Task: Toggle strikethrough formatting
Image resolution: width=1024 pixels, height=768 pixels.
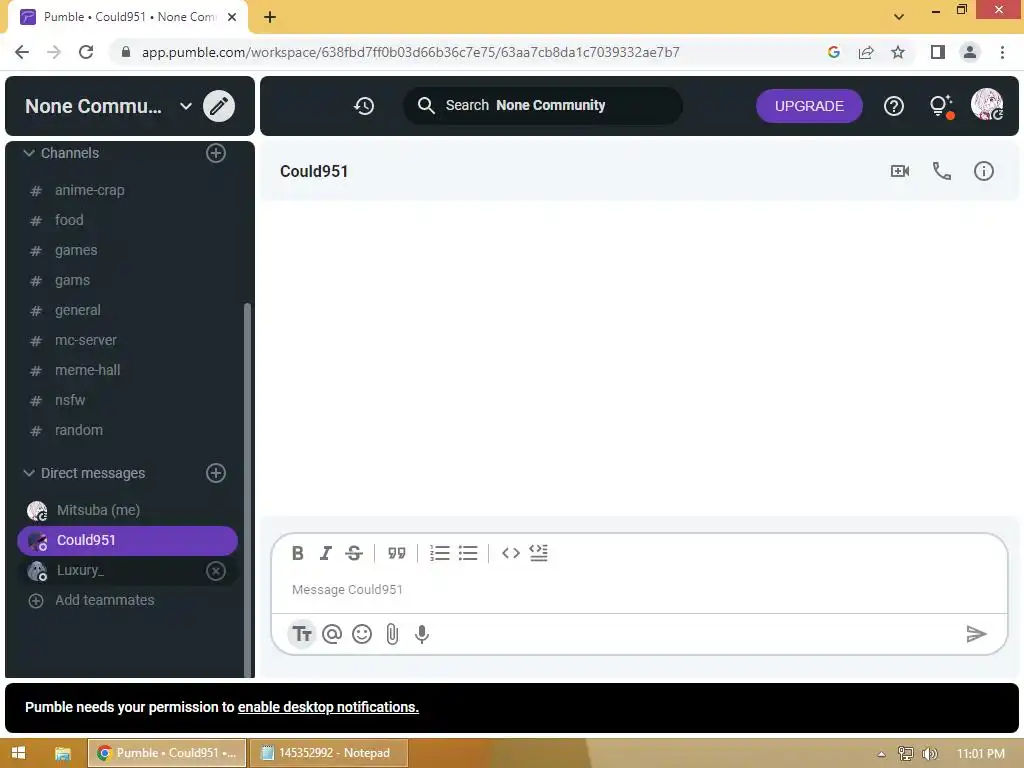Action: tap(354, 553)
